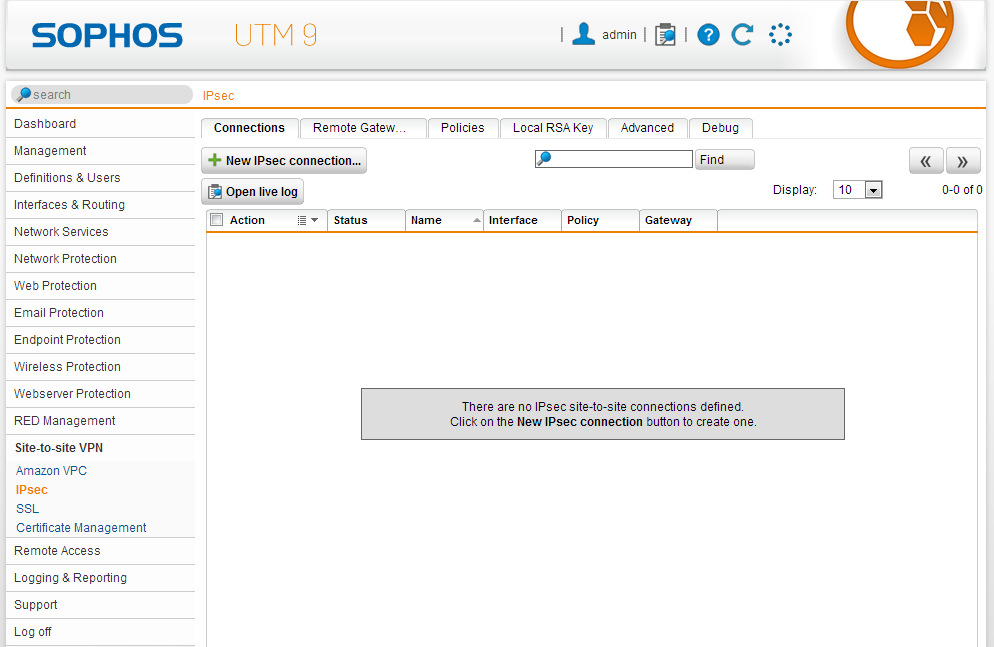994x647 pixels.
Task: Open the Policies tab
Action: 463,128
